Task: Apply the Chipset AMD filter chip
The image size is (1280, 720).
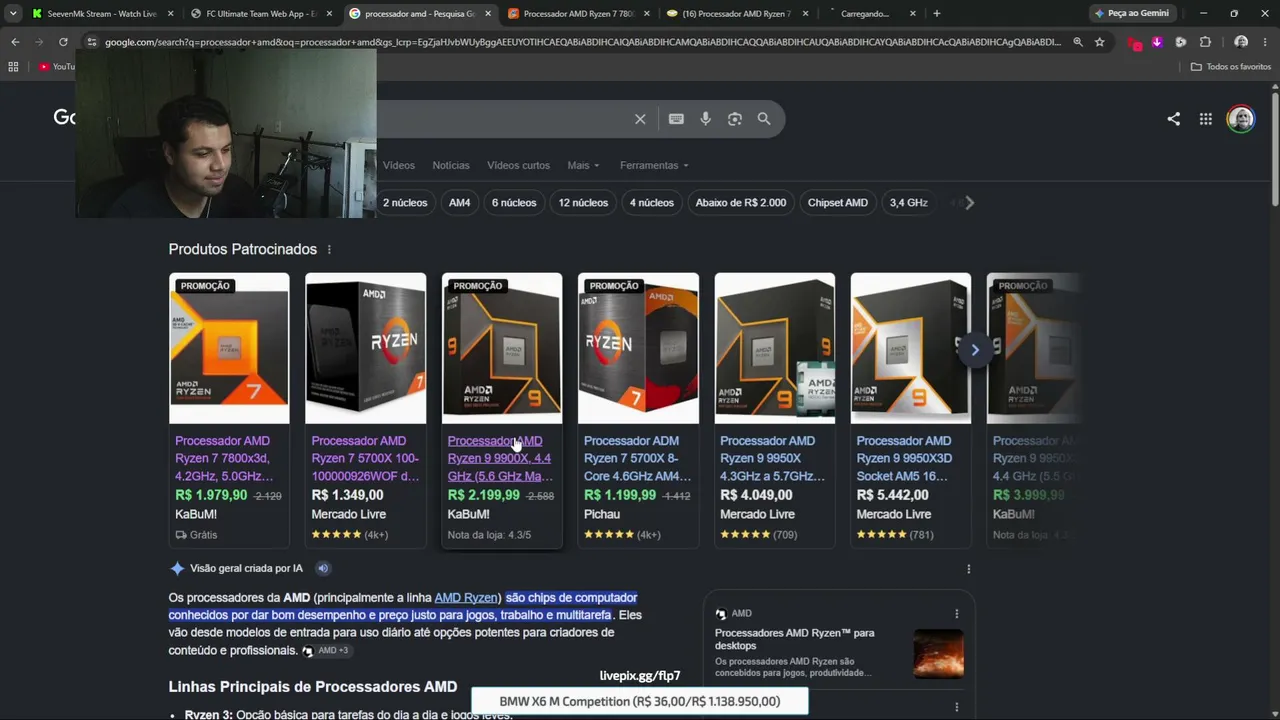Action: (x=838, y=203)
